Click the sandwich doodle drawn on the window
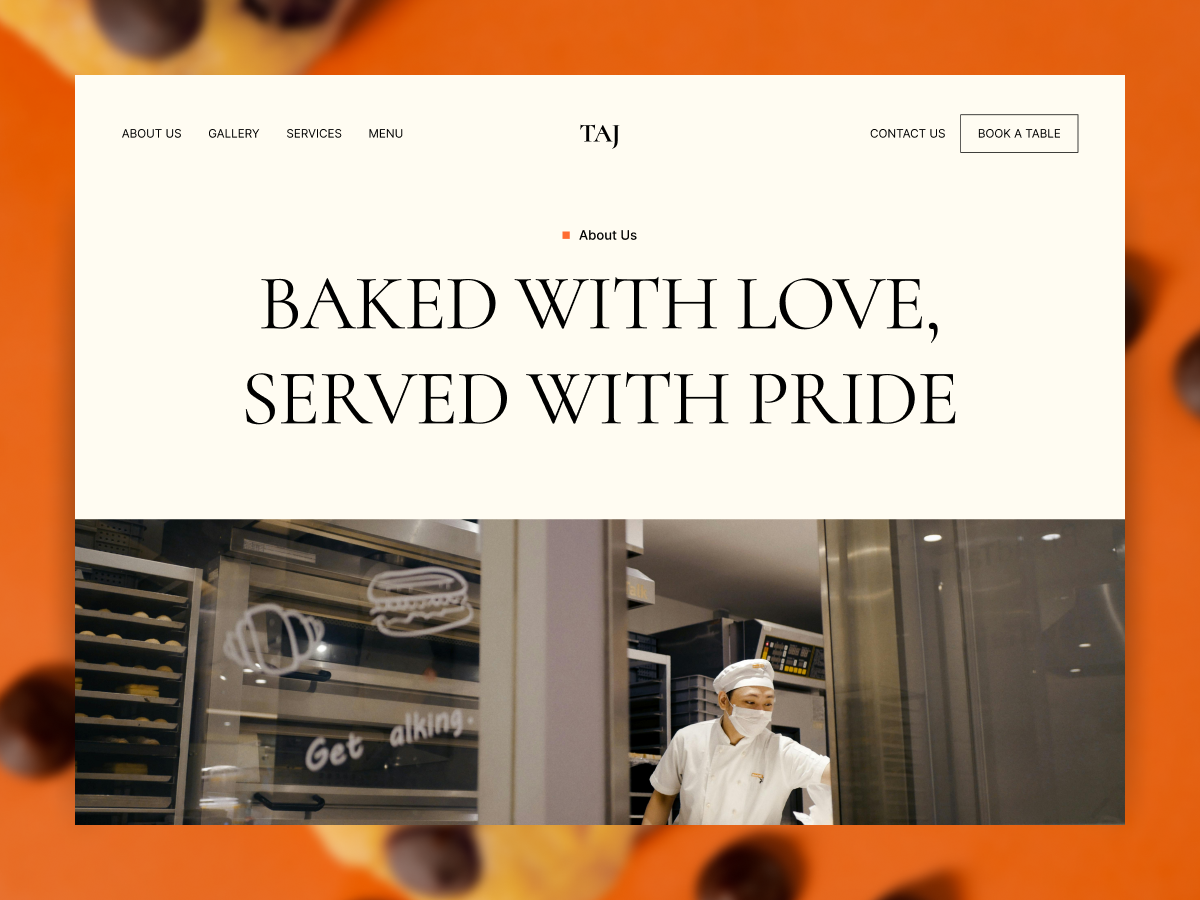This screenshot has width=1200, height=900. tap(419, 600)
